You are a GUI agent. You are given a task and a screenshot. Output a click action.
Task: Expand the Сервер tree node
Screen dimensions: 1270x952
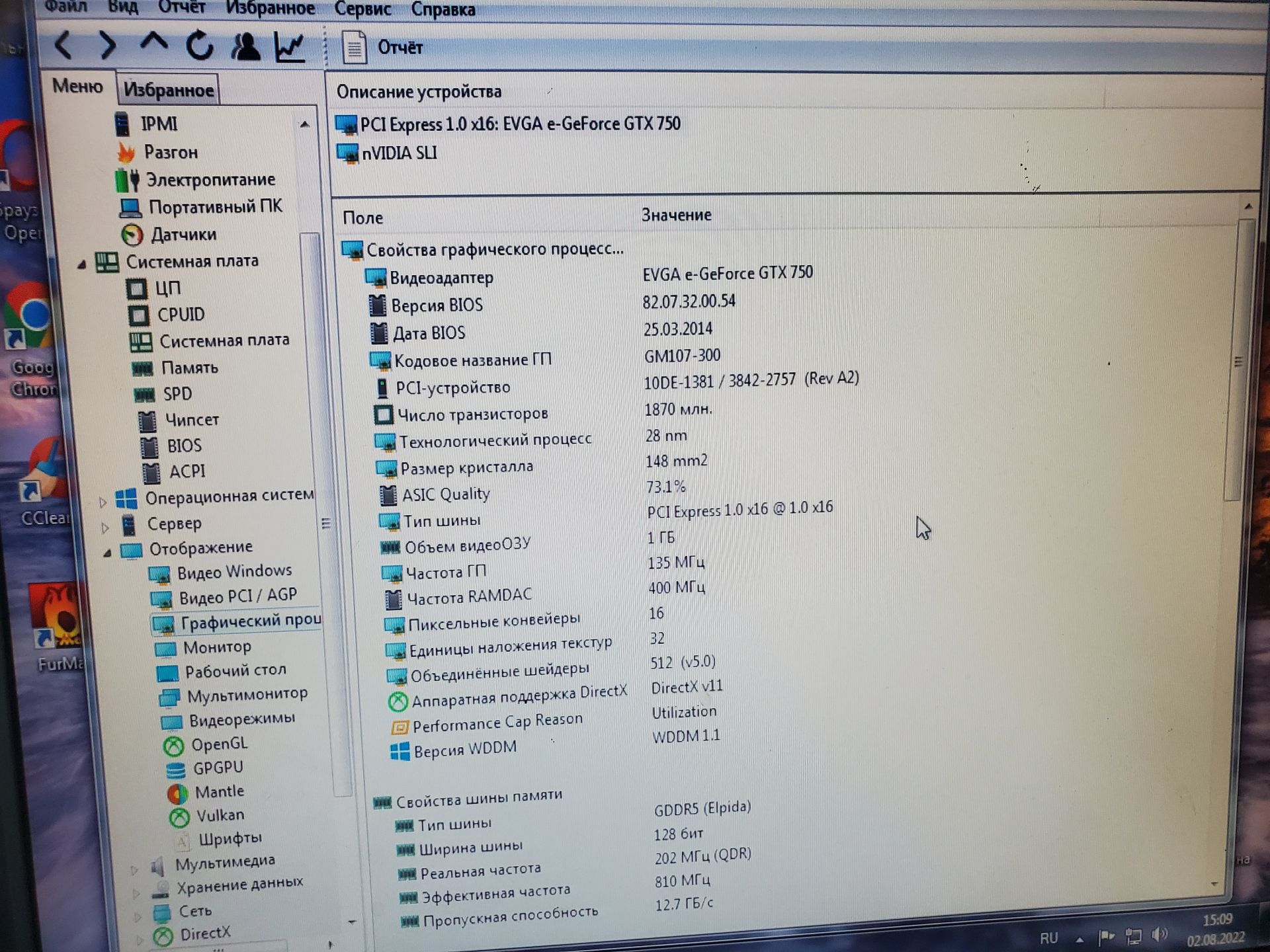(x=105, y=528)
